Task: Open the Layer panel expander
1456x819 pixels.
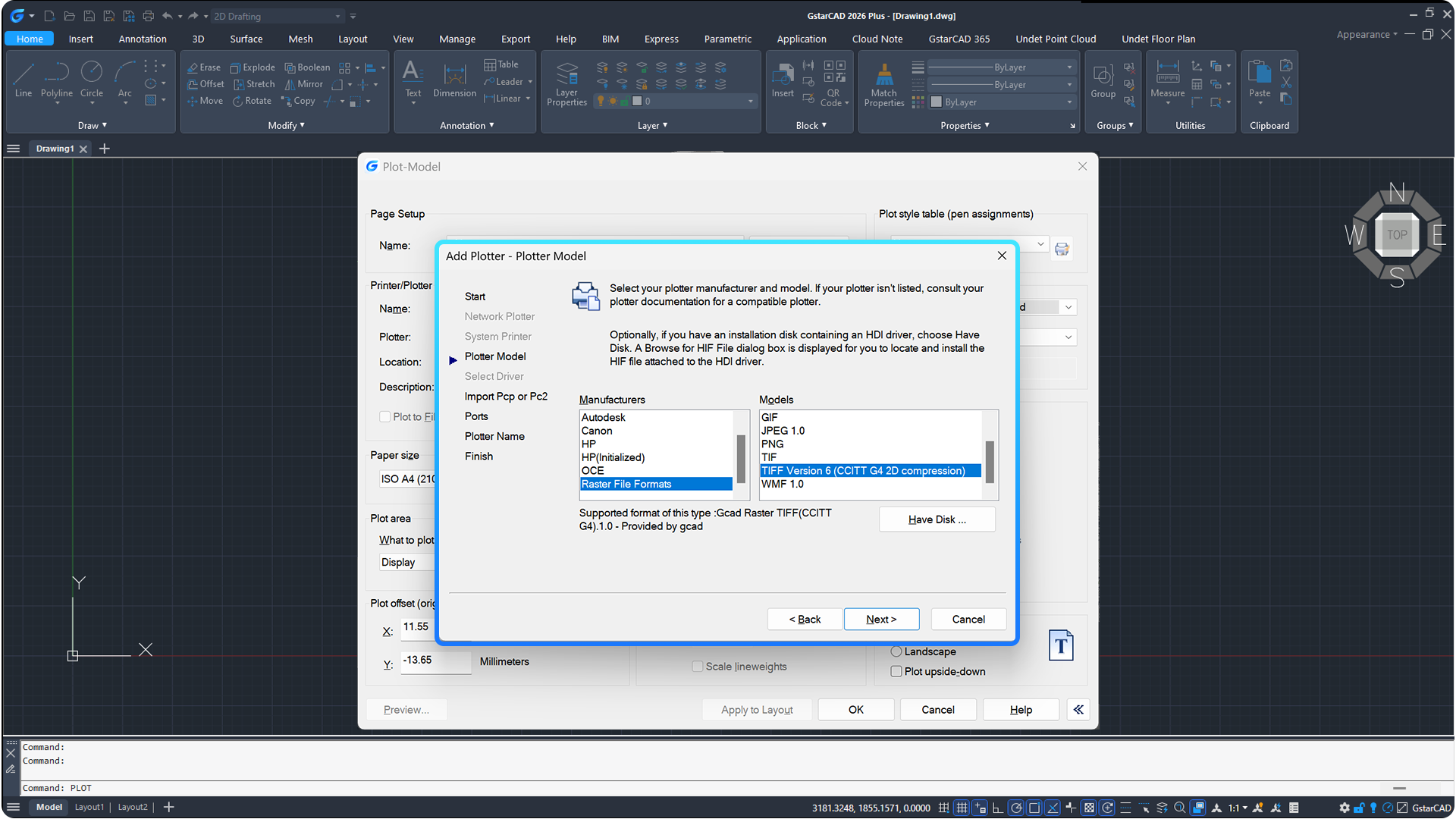Action: click(652, 125)
